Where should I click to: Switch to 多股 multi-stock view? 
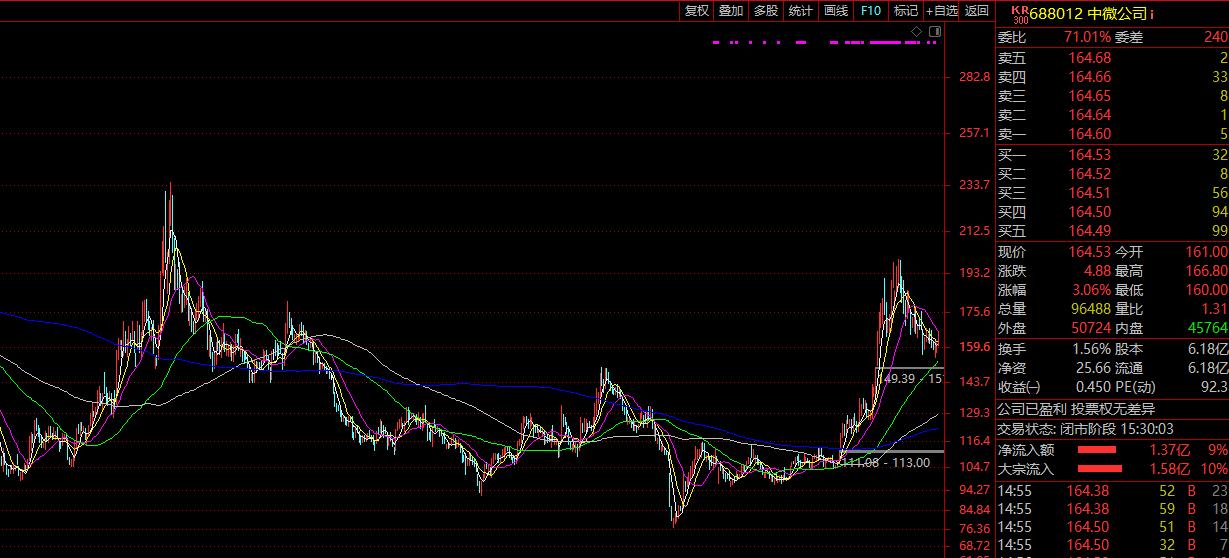(x=766, y=11)
